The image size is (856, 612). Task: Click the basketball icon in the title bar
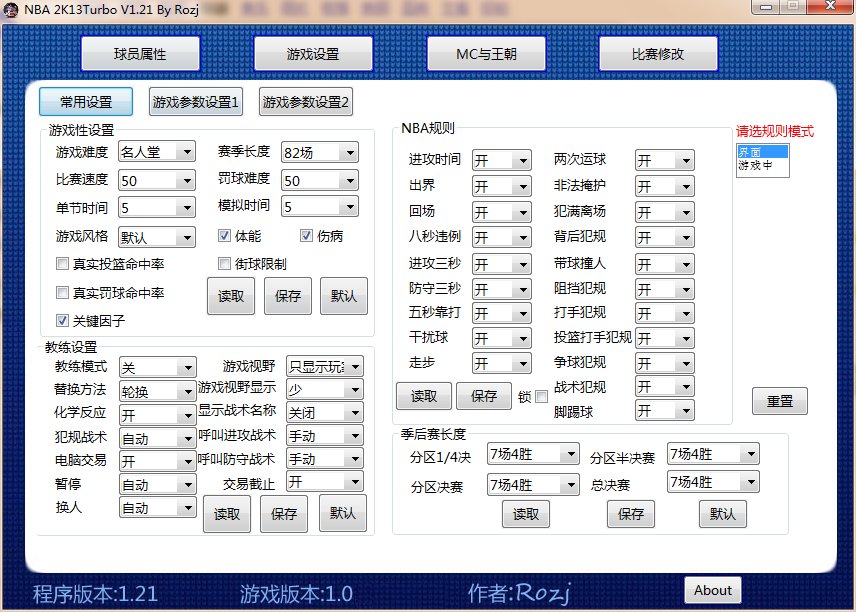click(x=10, y=8)
